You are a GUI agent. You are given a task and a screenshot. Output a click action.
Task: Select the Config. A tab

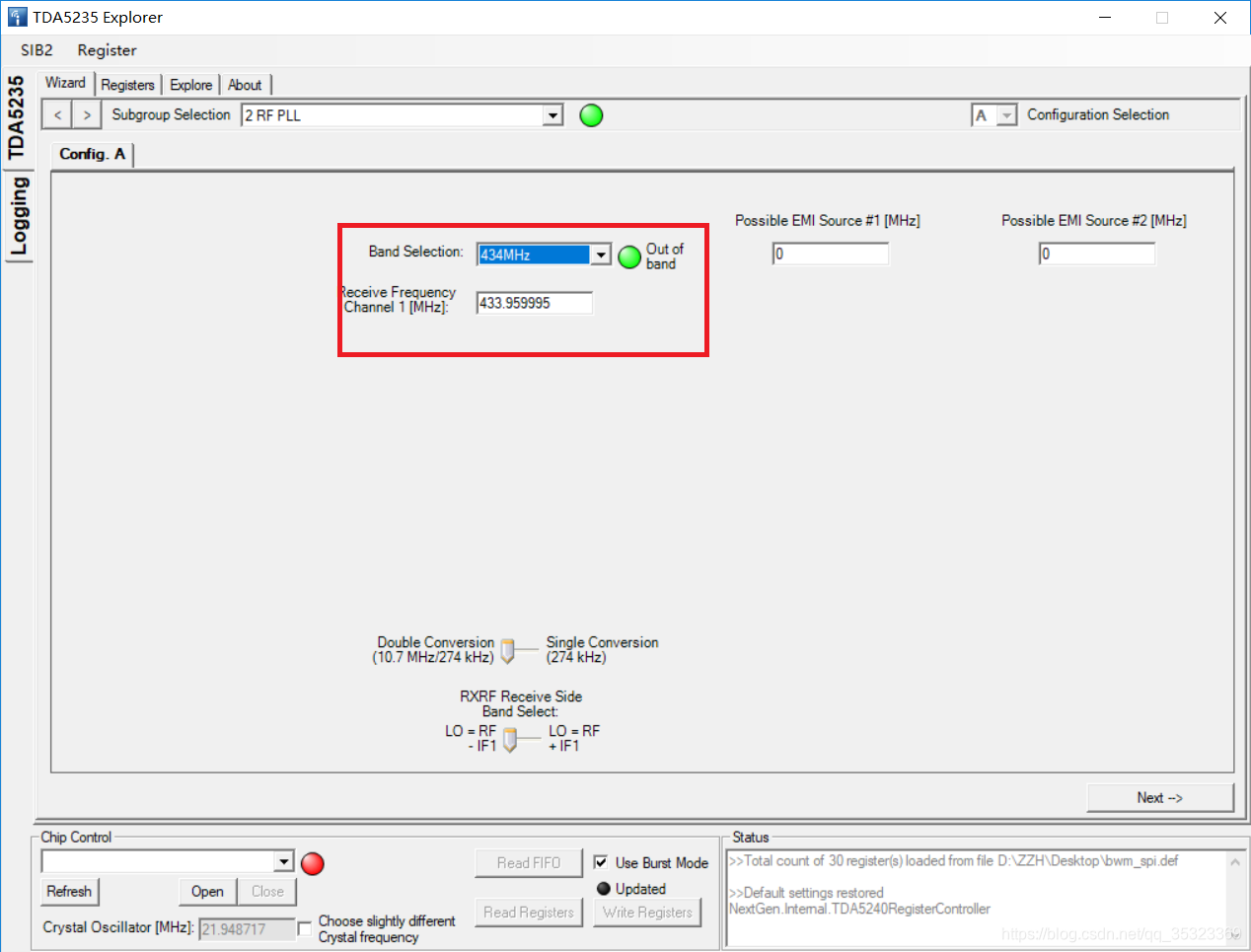[92, 154]
